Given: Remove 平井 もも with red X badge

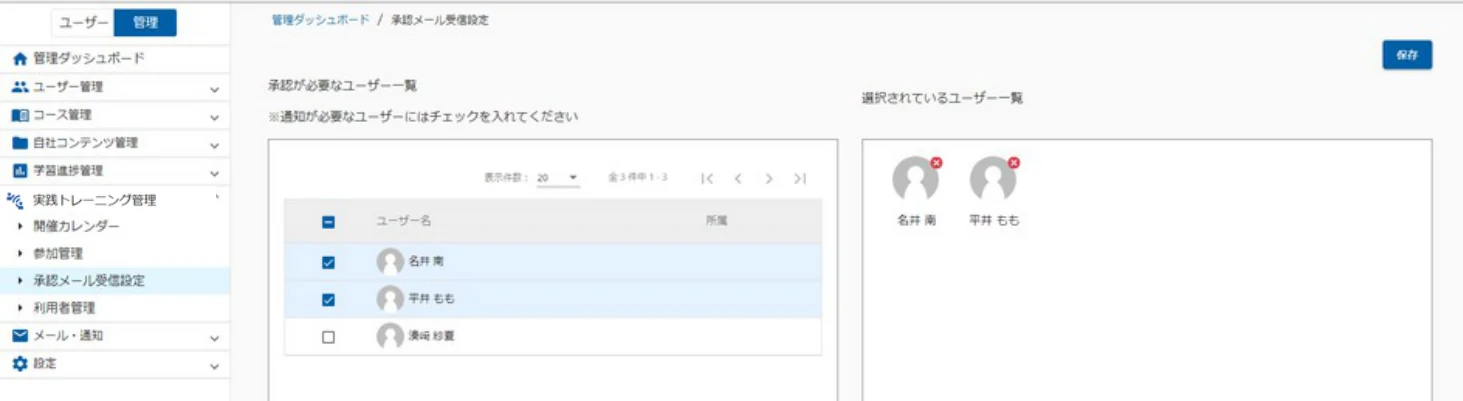Looking at the screenshot, I should (1014, 162).
